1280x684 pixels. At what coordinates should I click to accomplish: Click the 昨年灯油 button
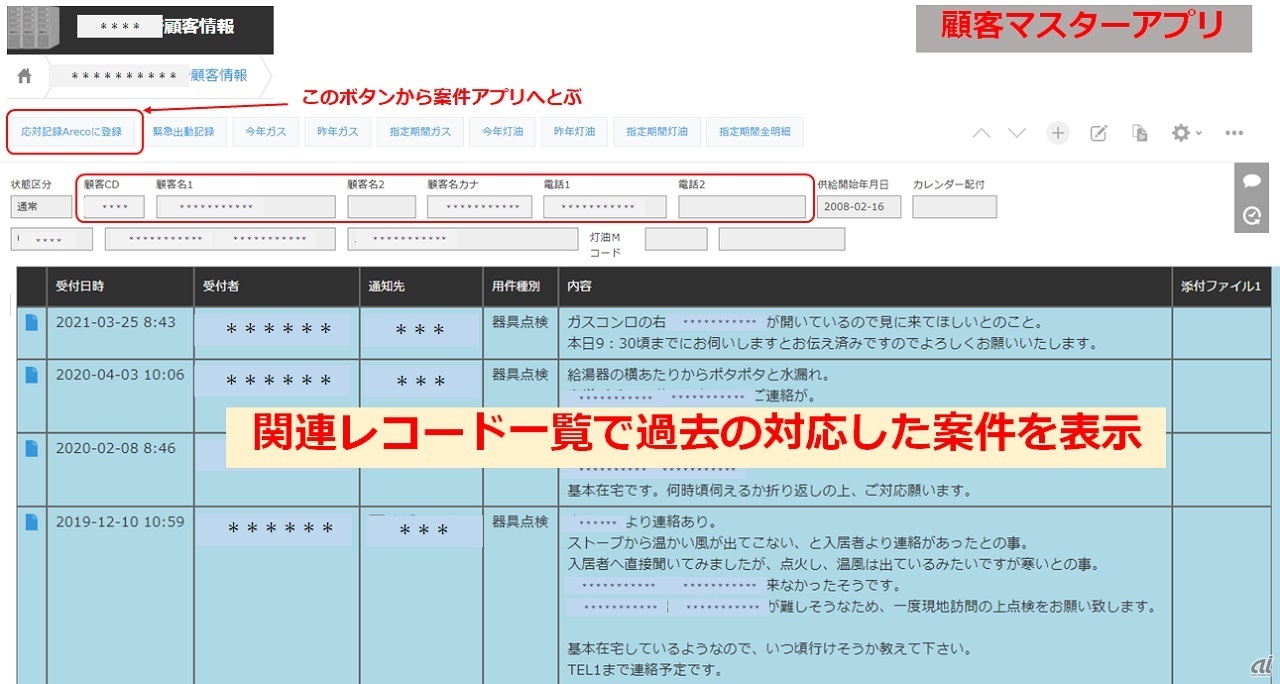click(574, 132)
